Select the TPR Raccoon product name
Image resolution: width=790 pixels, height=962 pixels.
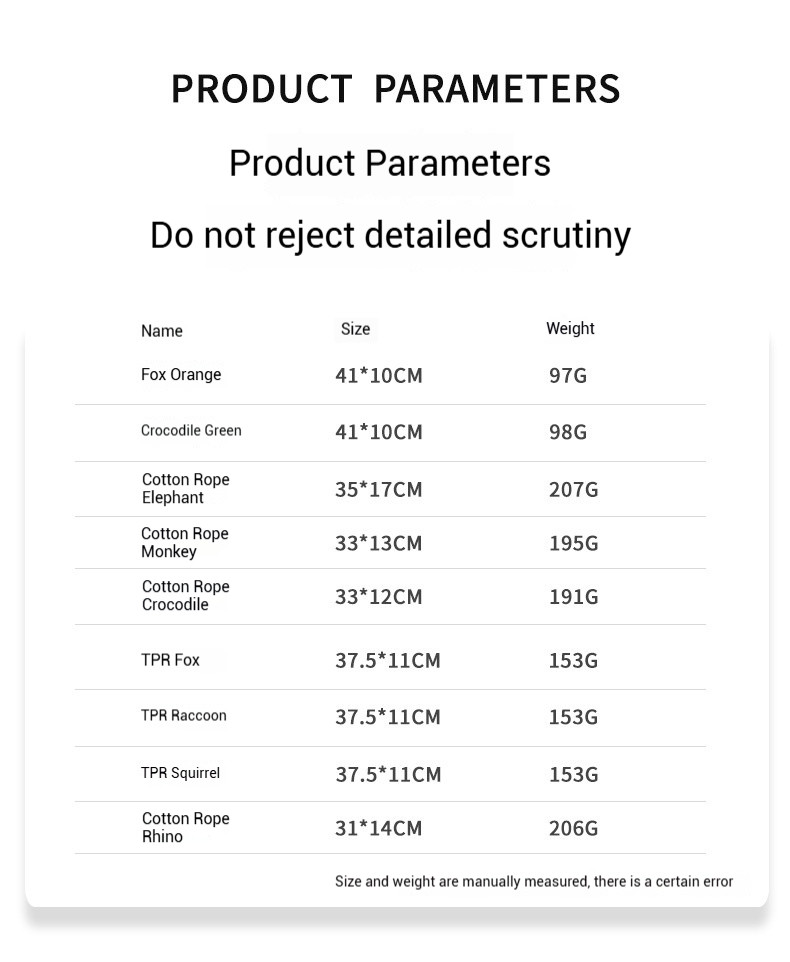pyautogui.click(x=183, y=716)
